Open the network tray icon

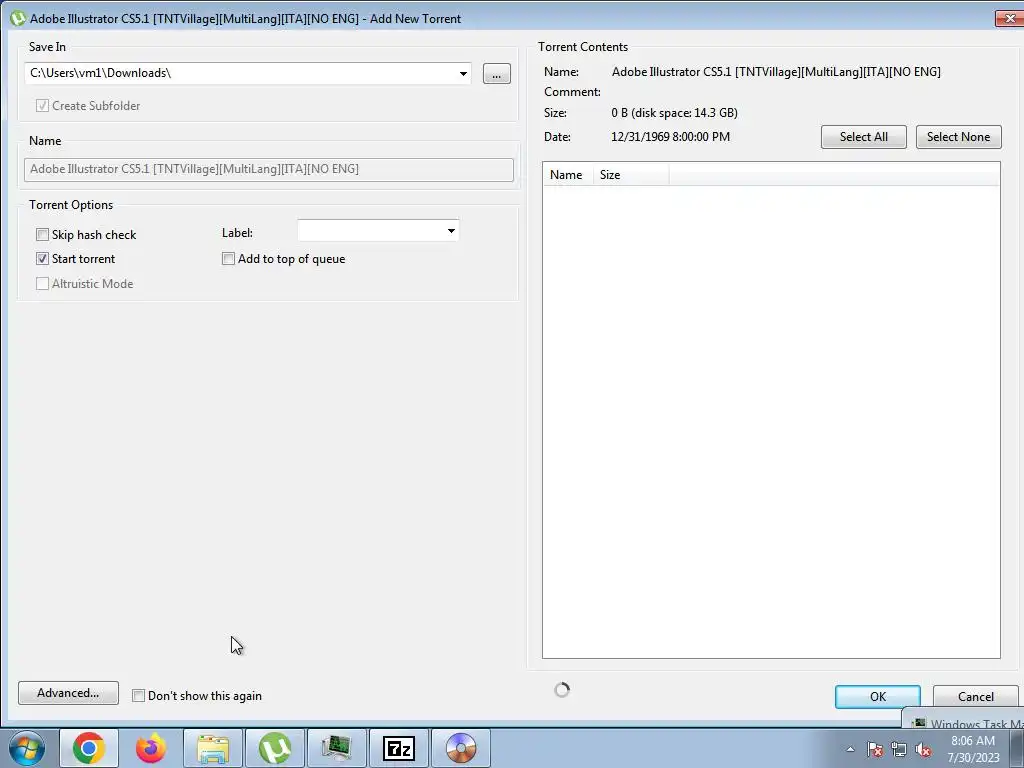click(899, 749)
